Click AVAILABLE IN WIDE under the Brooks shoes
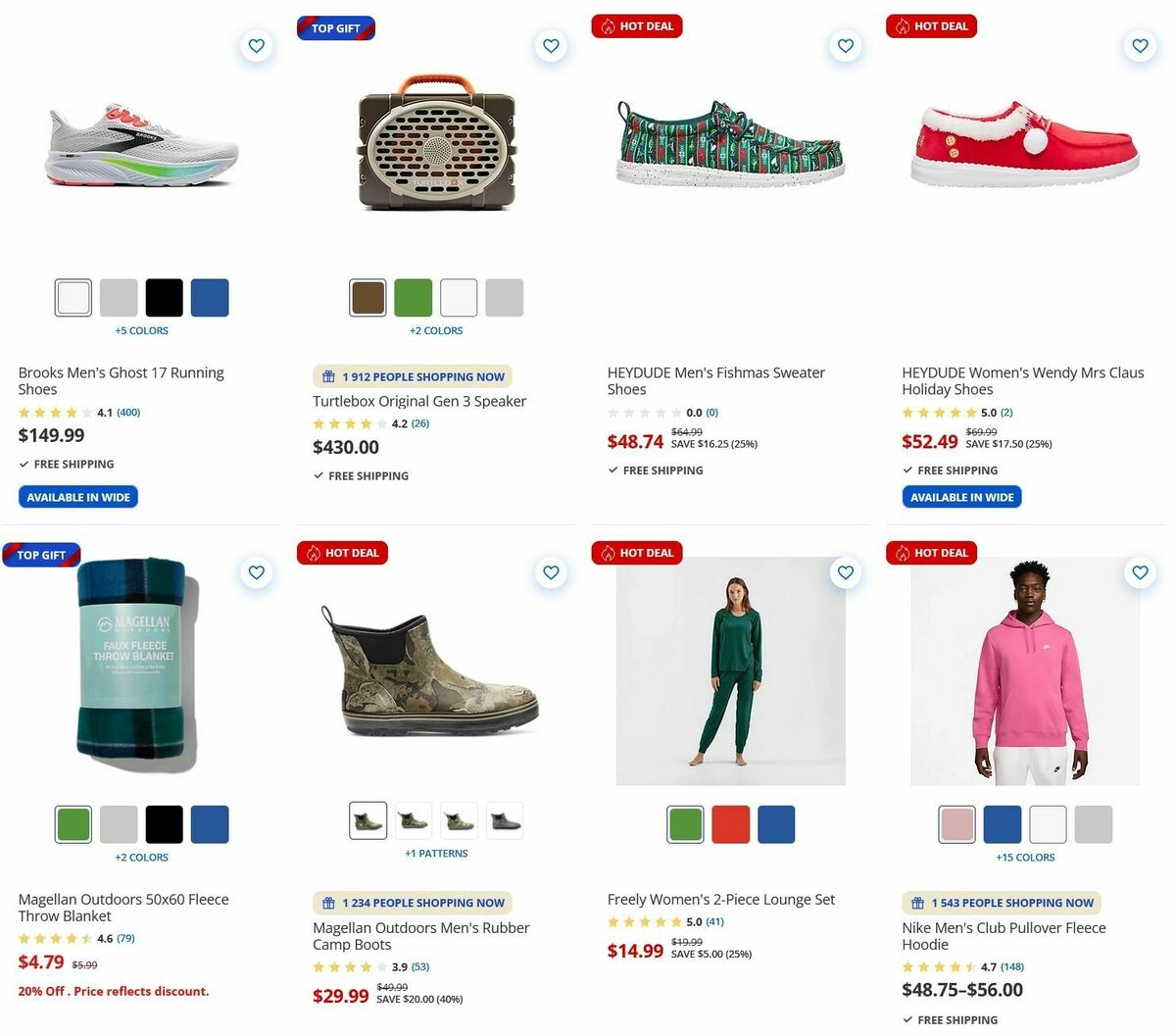Screen dimensions: 1176x1036 (77, 496)
